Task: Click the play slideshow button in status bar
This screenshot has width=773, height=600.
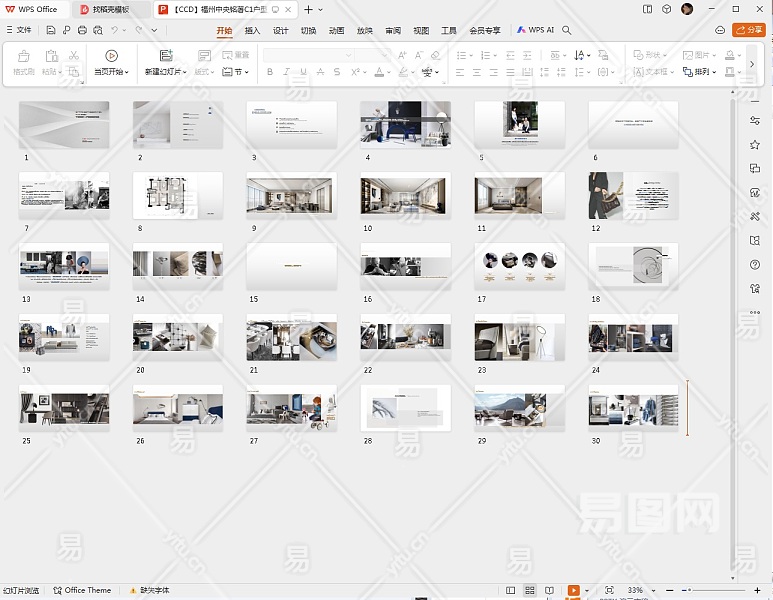Action: (573, 591)
